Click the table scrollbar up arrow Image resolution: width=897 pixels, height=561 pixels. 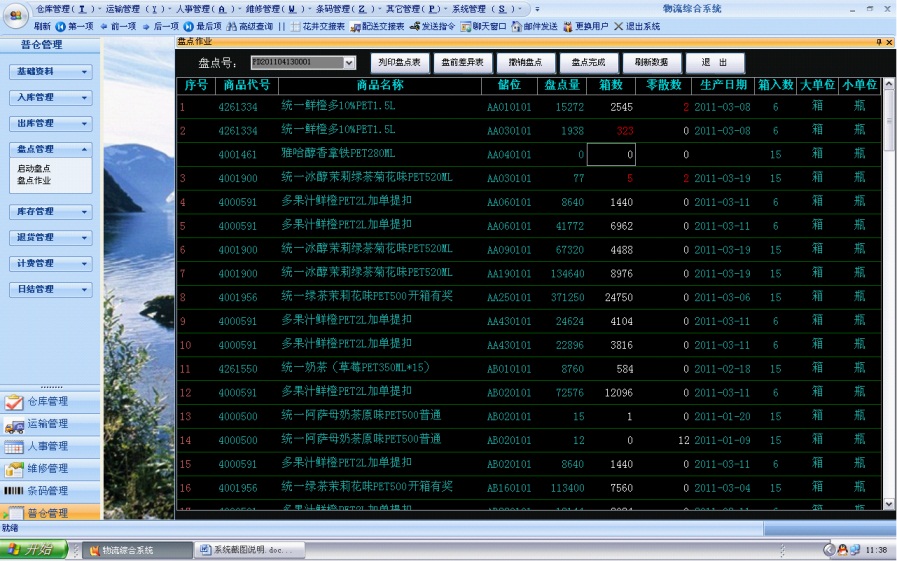pos(888,84)
